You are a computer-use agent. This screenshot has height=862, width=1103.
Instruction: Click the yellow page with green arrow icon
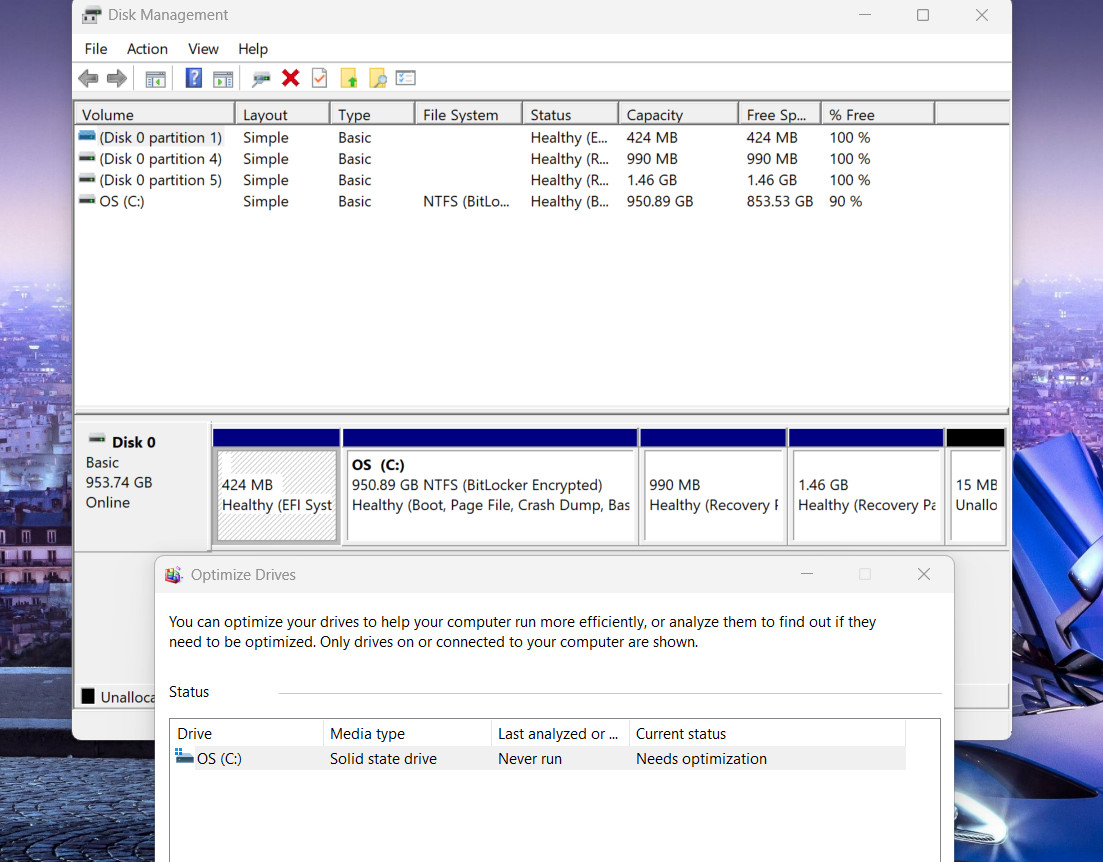coord(349,78)
